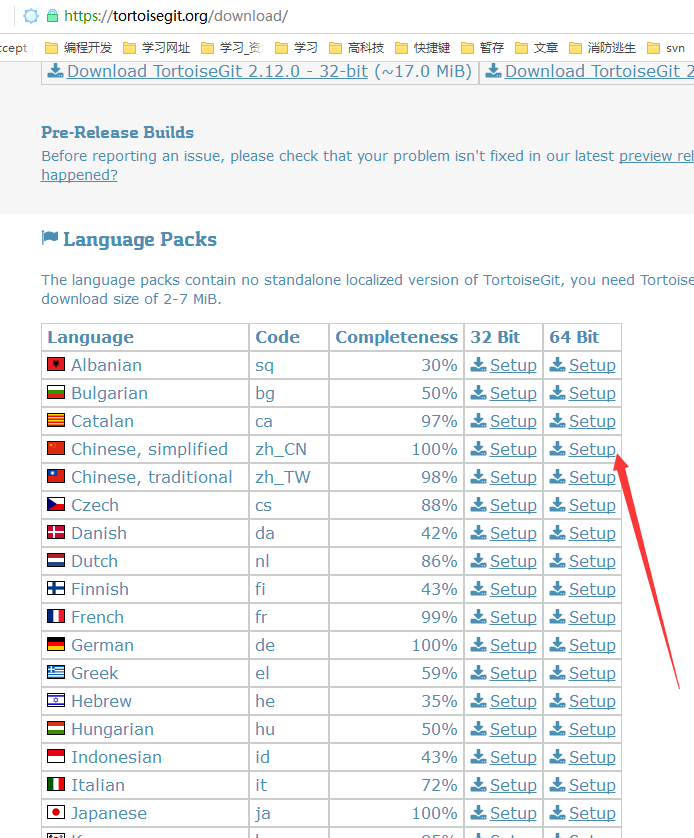
Task: Click the Finnish flag icon
Action: (x=56, y=588)
